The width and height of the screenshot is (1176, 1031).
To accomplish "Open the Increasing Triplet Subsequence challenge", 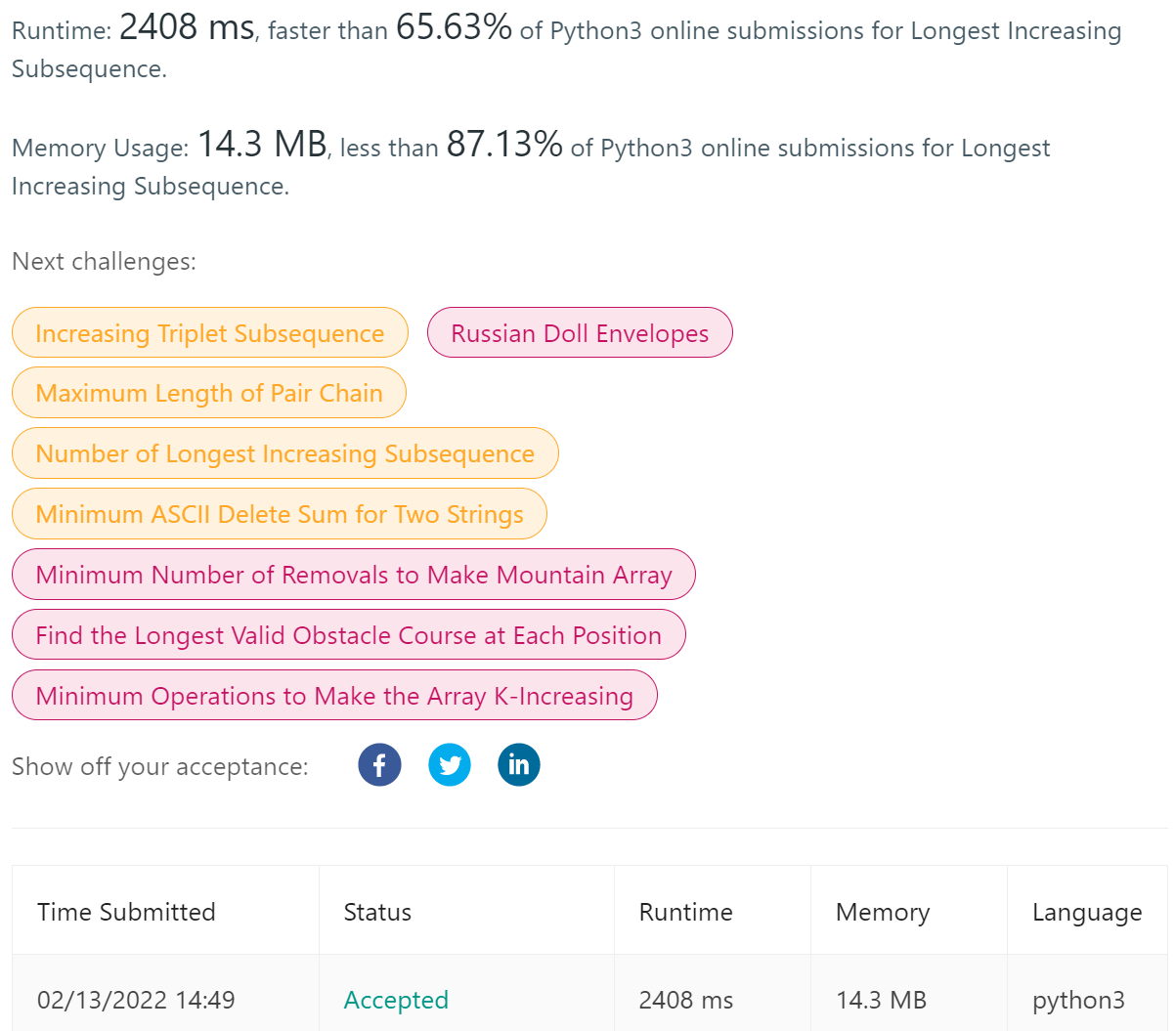I will pos(209,332).
